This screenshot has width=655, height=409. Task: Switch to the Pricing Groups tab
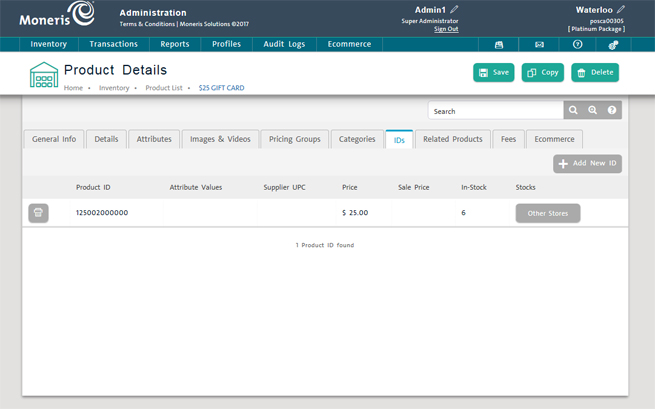point(294,139)
